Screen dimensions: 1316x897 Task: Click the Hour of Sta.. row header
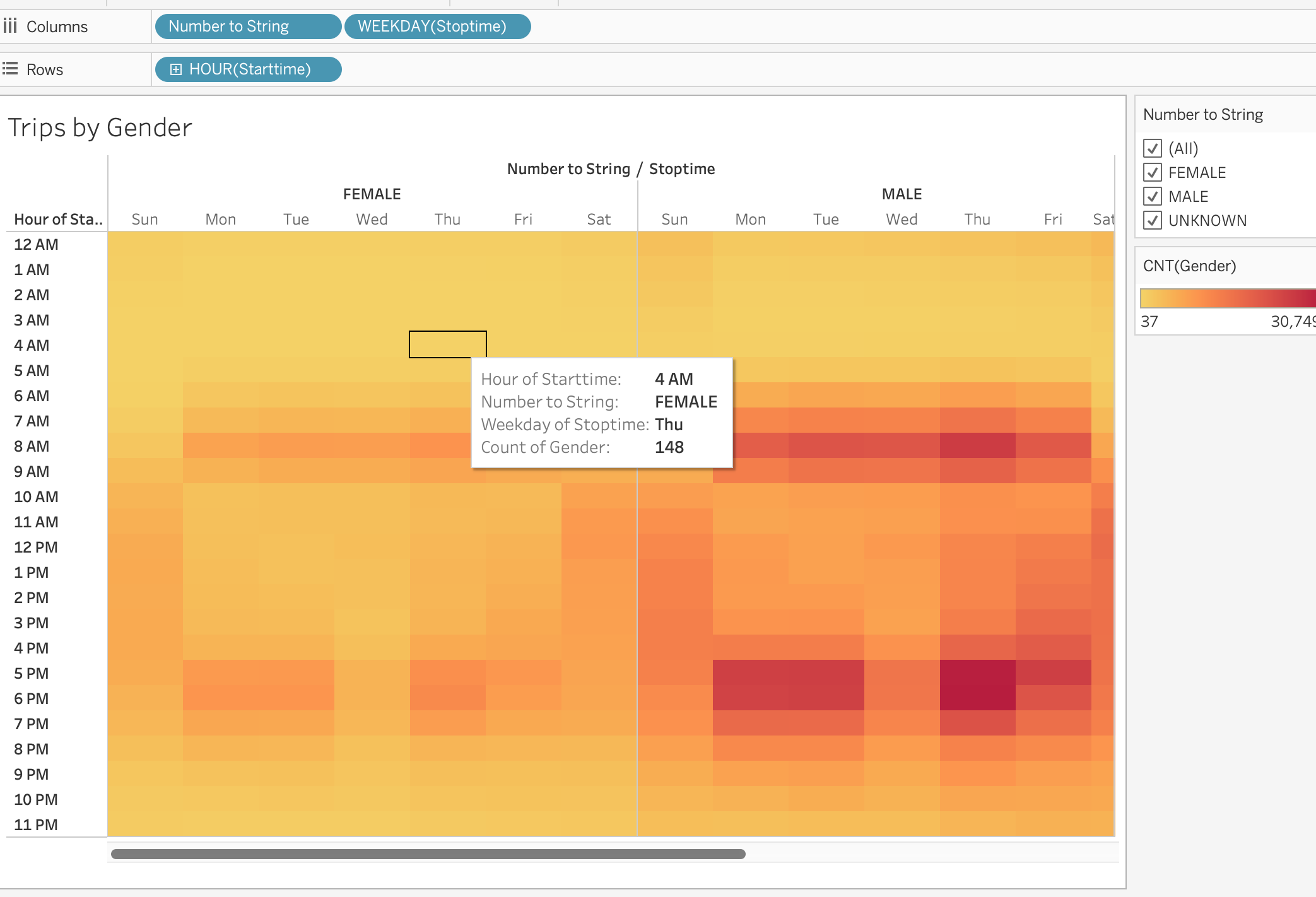(x=58, y=220)
